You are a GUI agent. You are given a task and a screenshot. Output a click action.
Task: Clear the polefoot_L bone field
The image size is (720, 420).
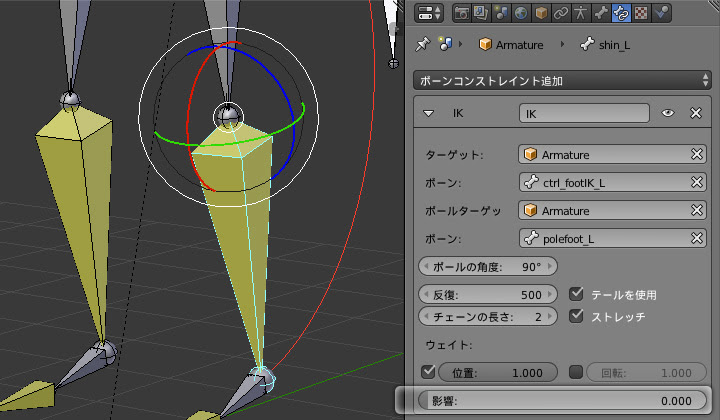coord(697,238)
